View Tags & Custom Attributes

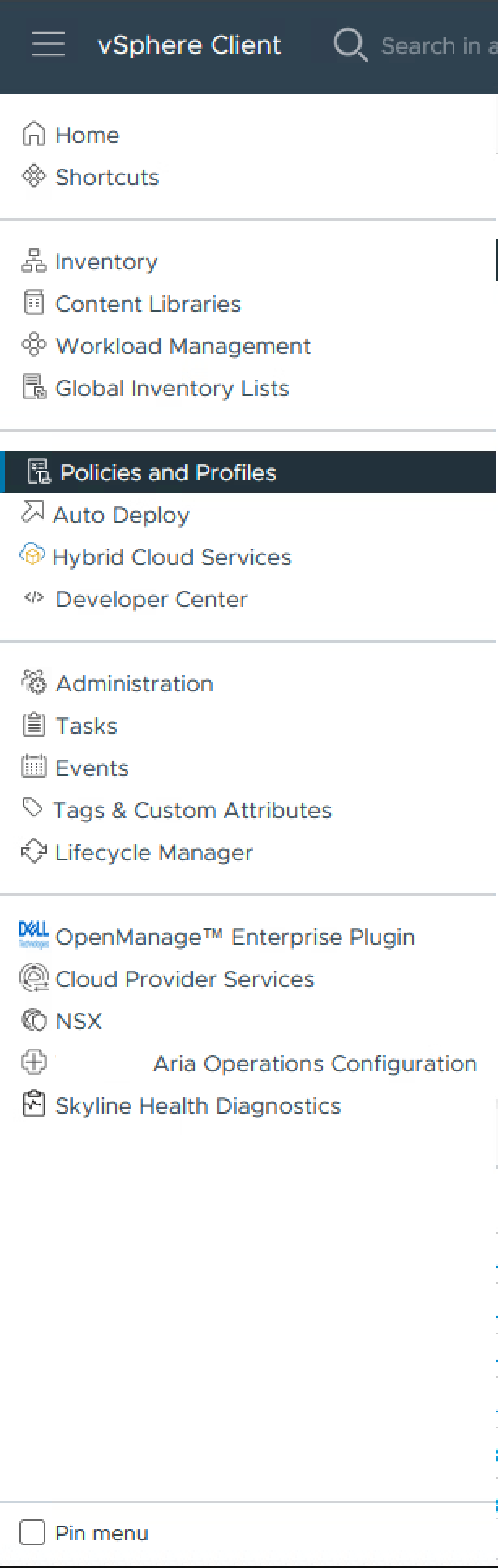click(x=192, y=810)
